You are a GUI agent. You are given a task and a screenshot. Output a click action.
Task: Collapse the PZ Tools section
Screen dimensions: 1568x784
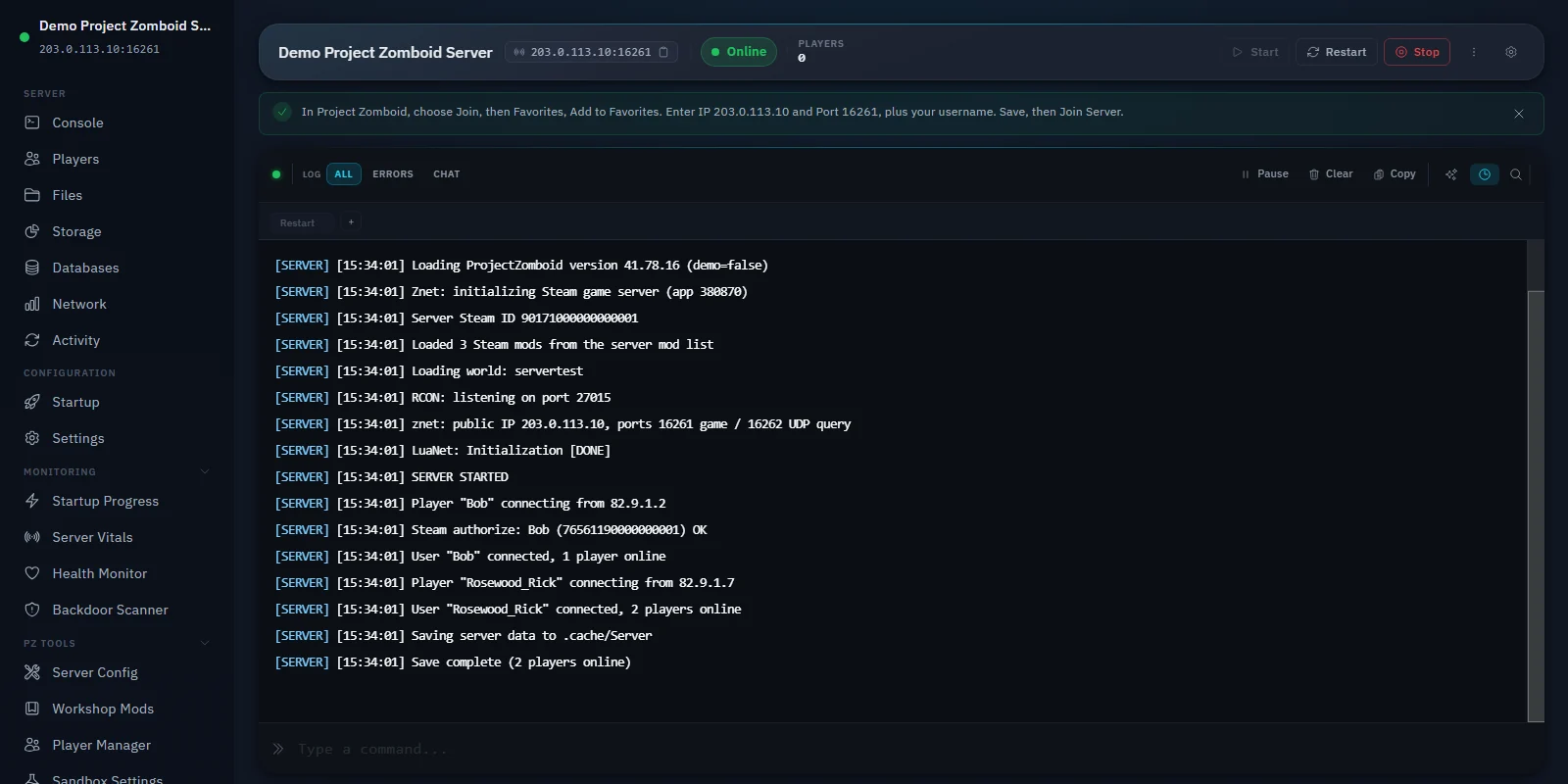click(x=205, y=643)
